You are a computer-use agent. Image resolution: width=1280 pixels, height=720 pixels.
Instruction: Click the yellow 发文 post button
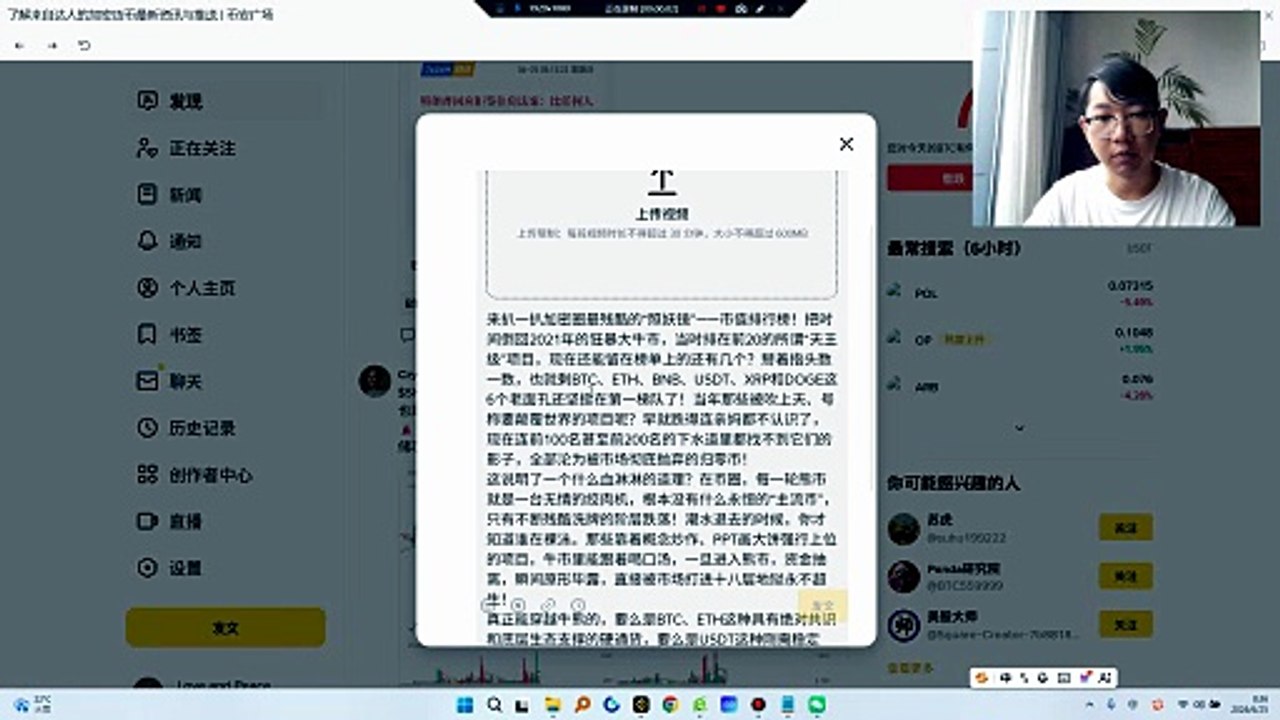pos(225,628)
